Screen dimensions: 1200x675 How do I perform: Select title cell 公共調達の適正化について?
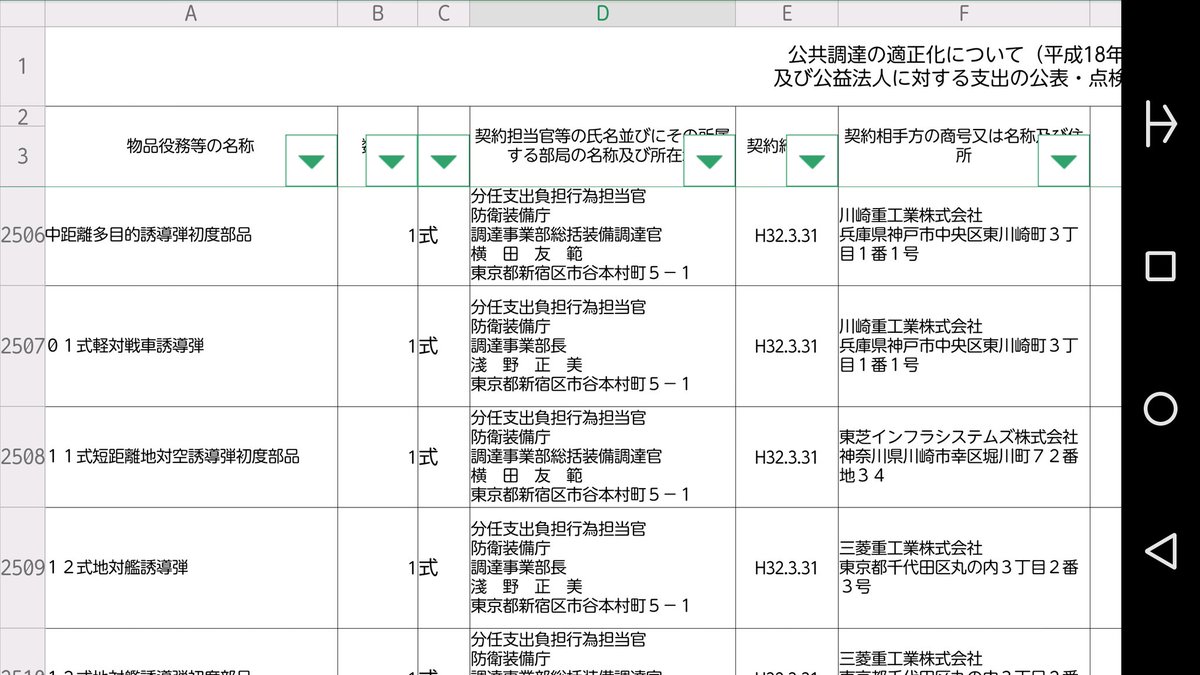pyautogui.click(x=583, y=66)
